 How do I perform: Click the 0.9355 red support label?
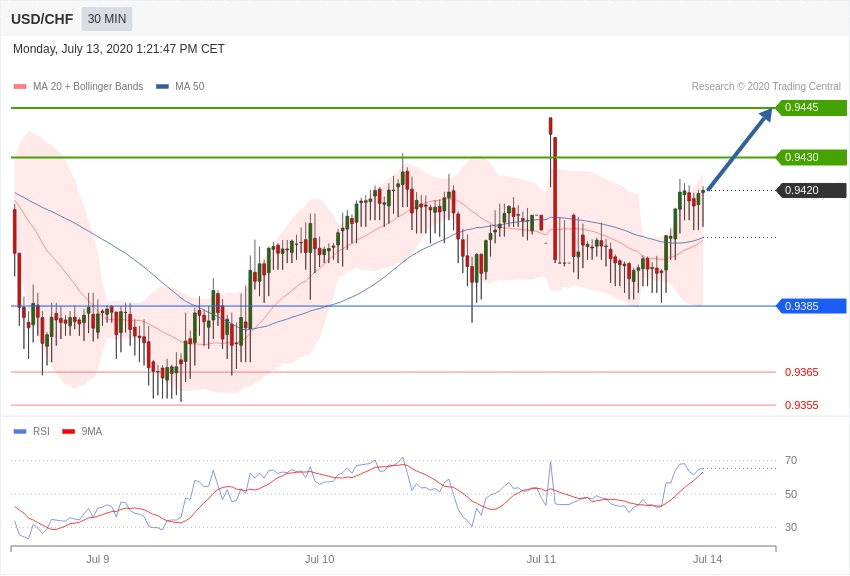coord(801,405)
